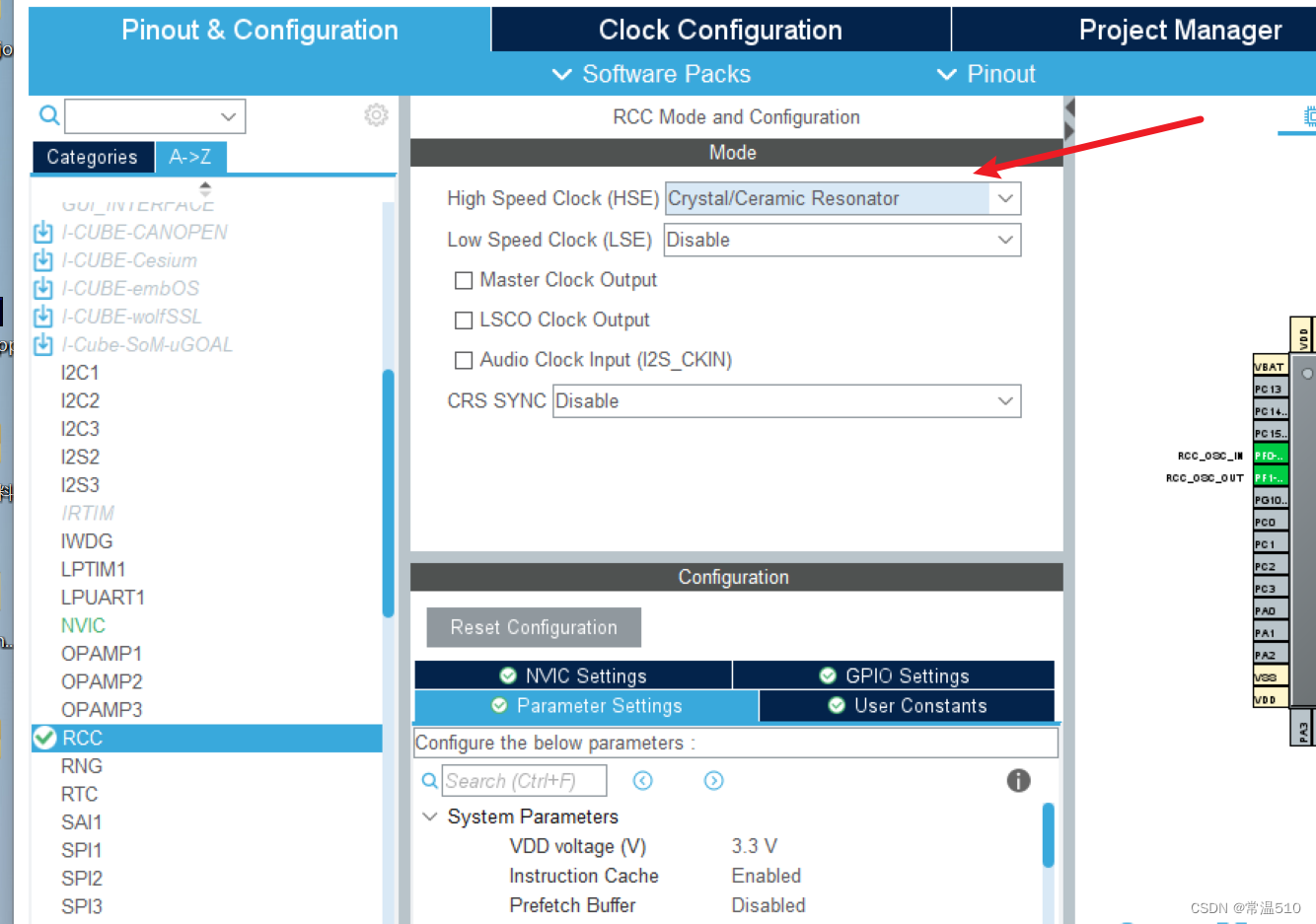Screen dimensions: 1316x924
Task: Click the download icon beside I-CUBE-Cesium
Action: (42, 260)
